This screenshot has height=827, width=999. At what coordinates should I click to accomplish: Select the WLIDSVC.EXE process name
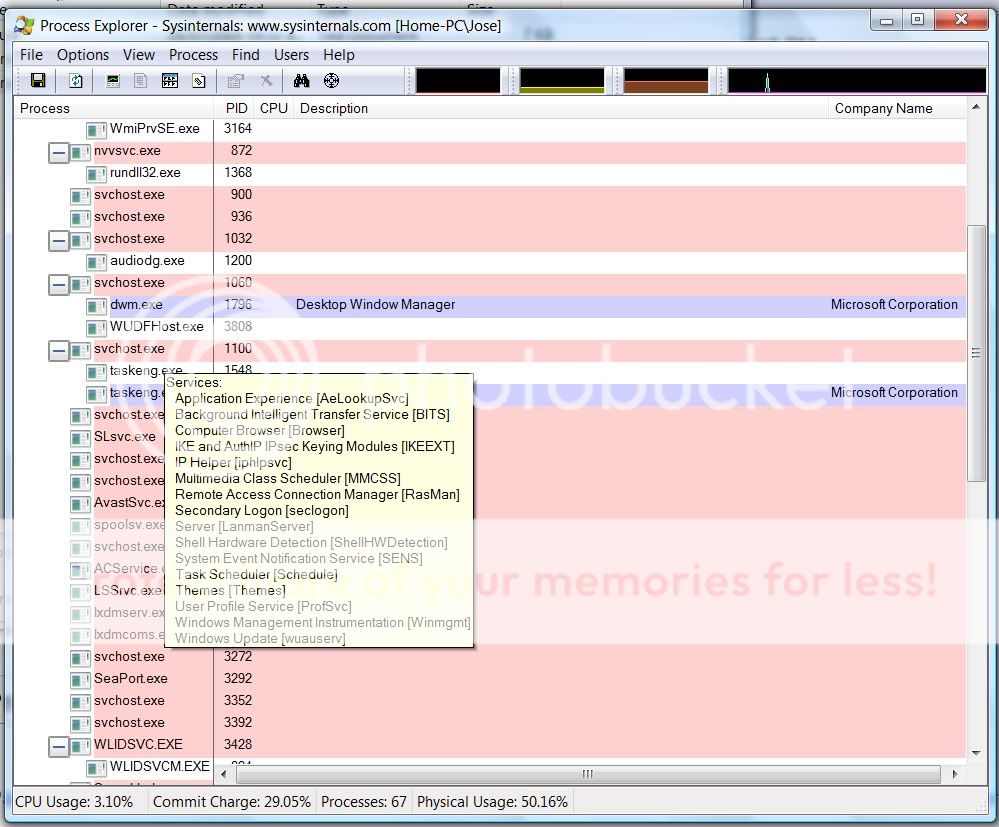click(138, 745)
